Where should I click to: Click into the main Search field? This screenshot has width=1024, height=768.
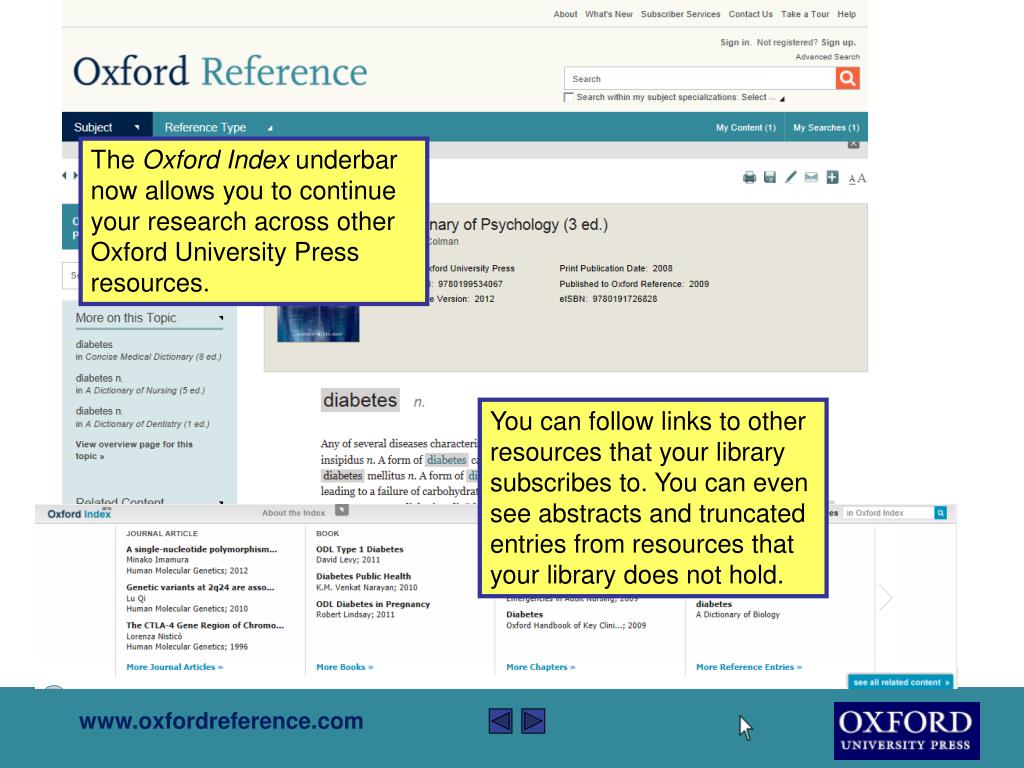coord(699,78)
